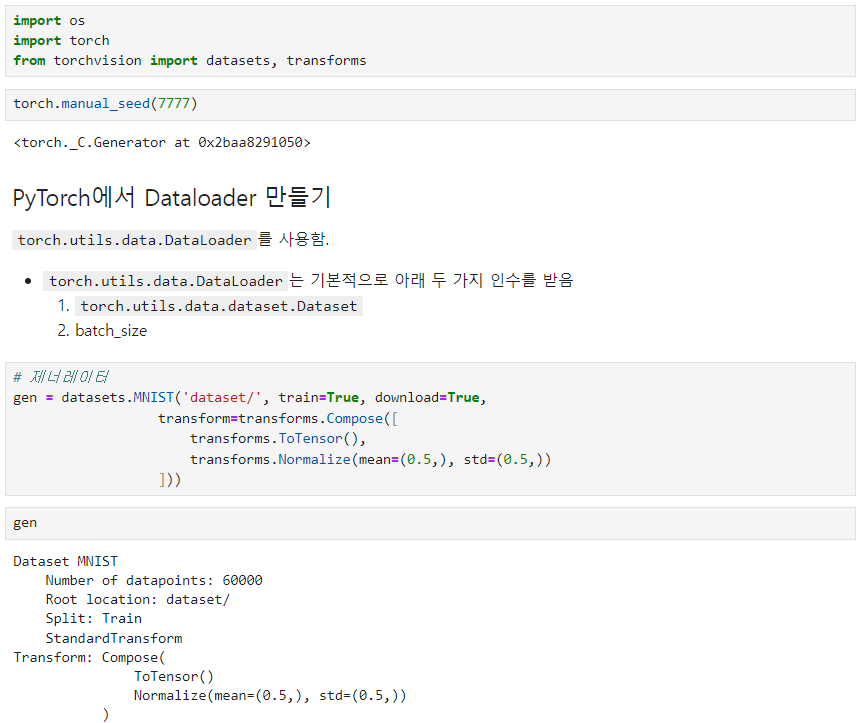Viewport: 862px width, 723px height.
Task: Click the 'torch.utils.data.DataLoader 를 사용함' line
Action: tap(171, 240)
